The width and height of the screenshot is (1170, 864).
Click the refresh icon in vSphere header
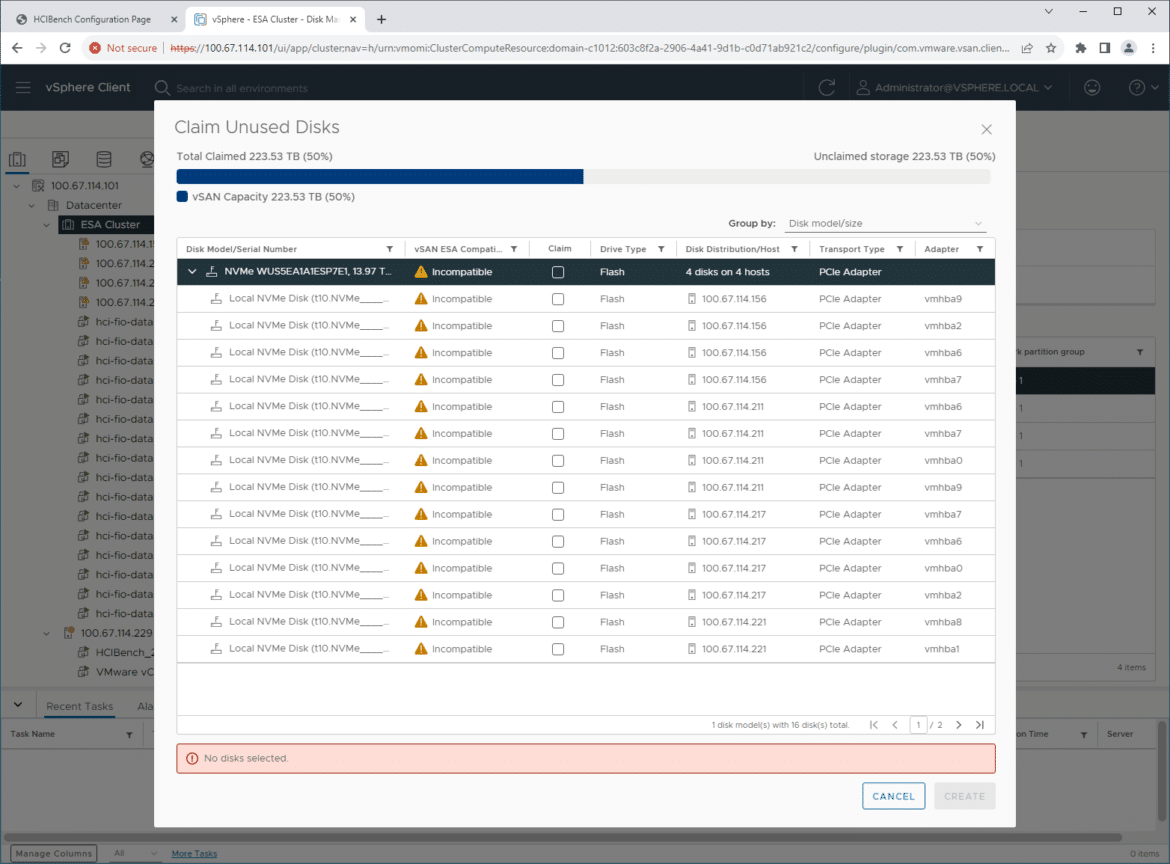click(827, 87)
